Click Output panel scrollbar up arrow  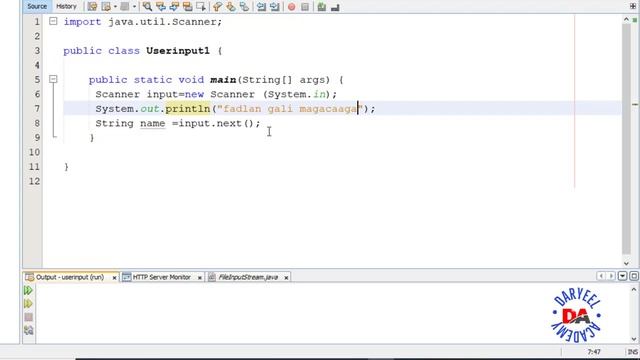[x=634, y=289]
